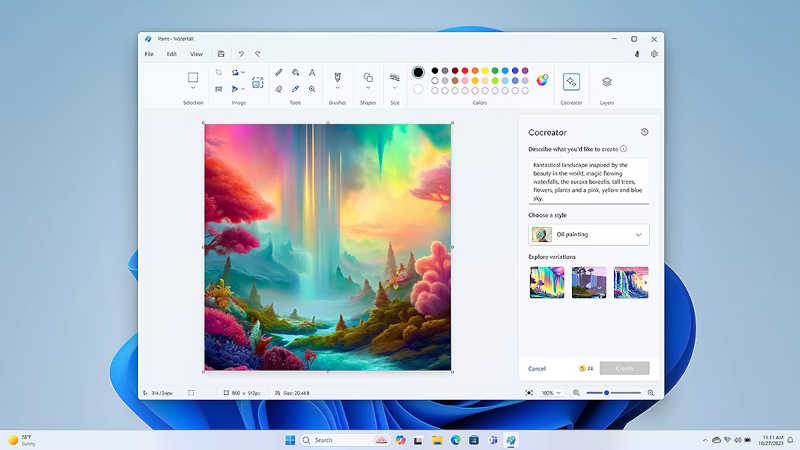Screen dimensions: 800x450
Task: Click the file Size entry in status bar
Action: point(292,393)
